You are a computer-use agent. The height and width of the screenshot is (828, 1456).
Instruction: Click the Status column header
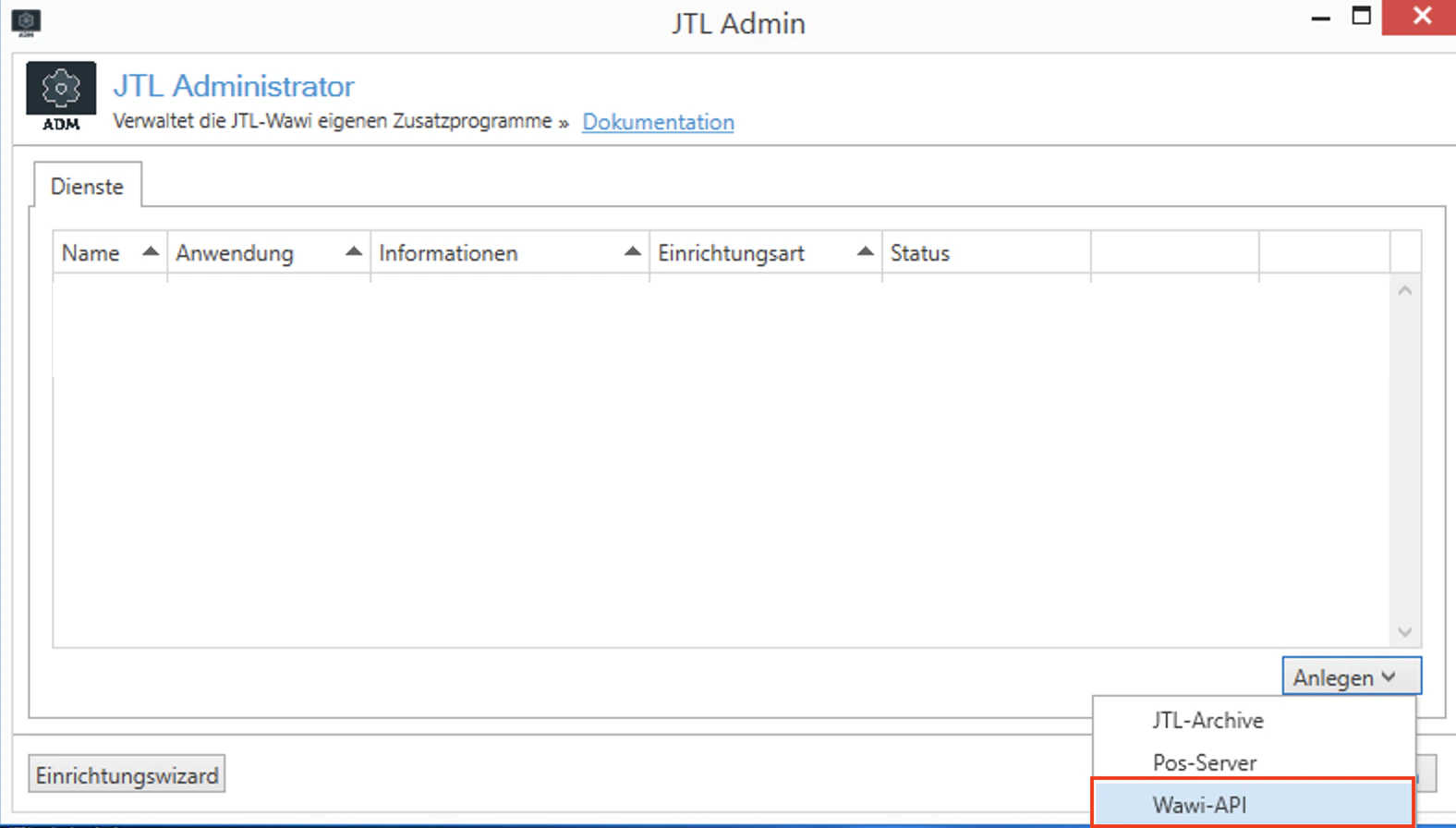987,253
